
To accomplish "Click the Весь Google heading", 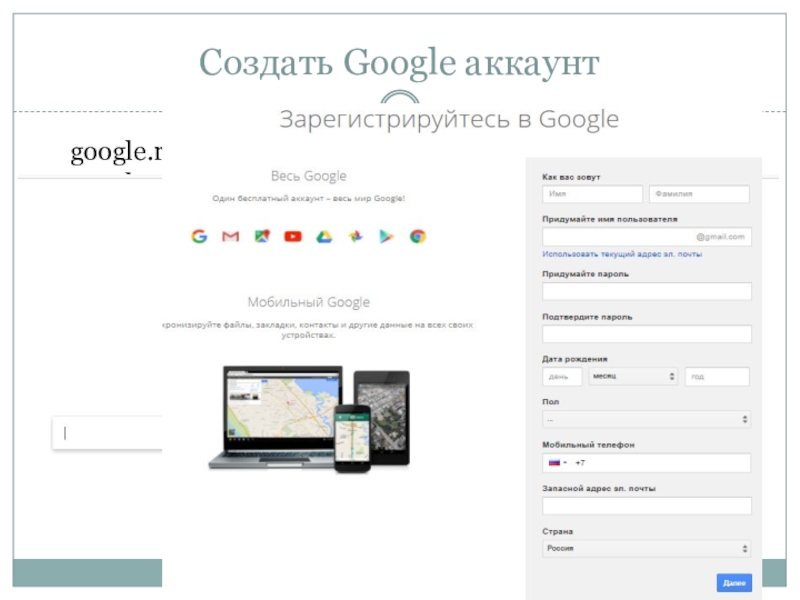I will pyautogui.click(x=309, y=176).
